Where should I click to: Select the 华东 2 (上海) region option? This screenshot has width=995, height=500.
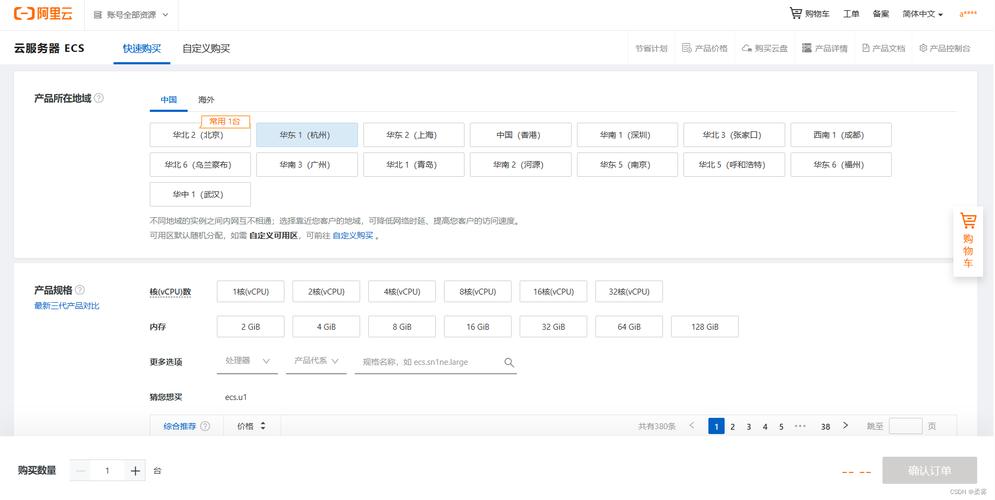pyautogui.click(x=414, y=135)
